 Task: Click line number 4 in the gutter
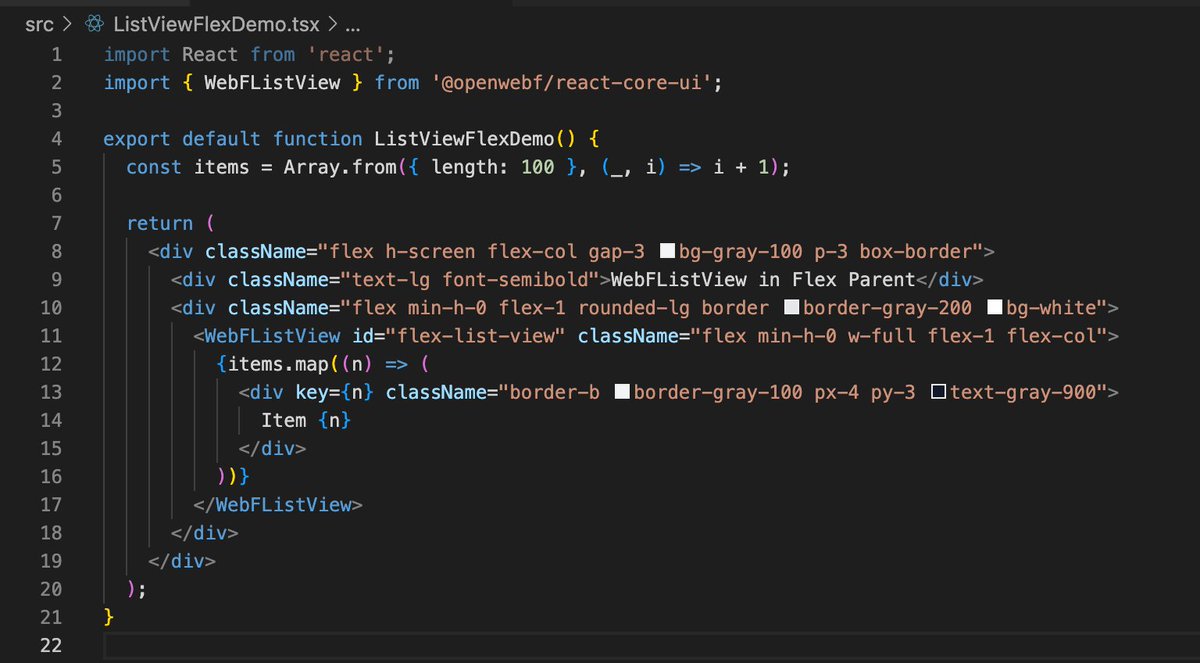tap(56, 138)
